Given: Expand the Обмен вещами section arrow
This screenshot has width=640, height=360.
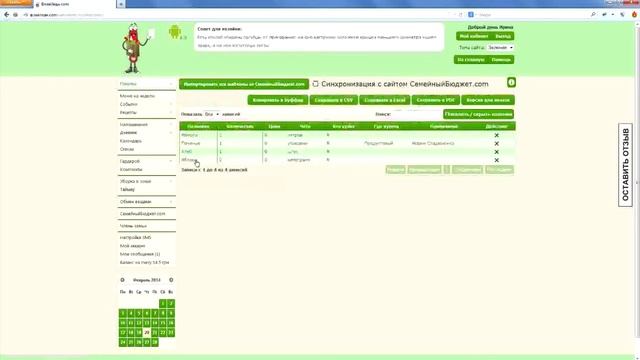Looking at the screenshot, I should [x=171, y=202].
